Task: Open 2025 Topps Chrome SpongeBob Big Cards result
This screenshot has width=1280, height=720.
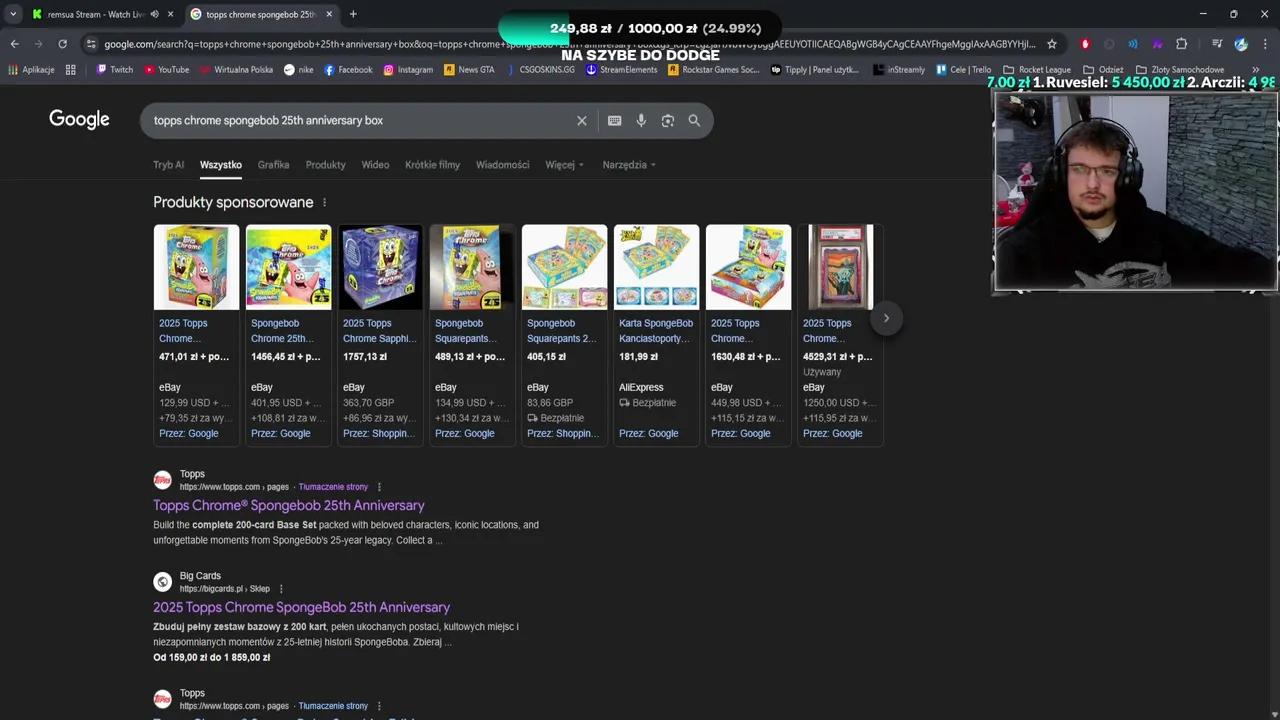Action: (x=301, y=607)
